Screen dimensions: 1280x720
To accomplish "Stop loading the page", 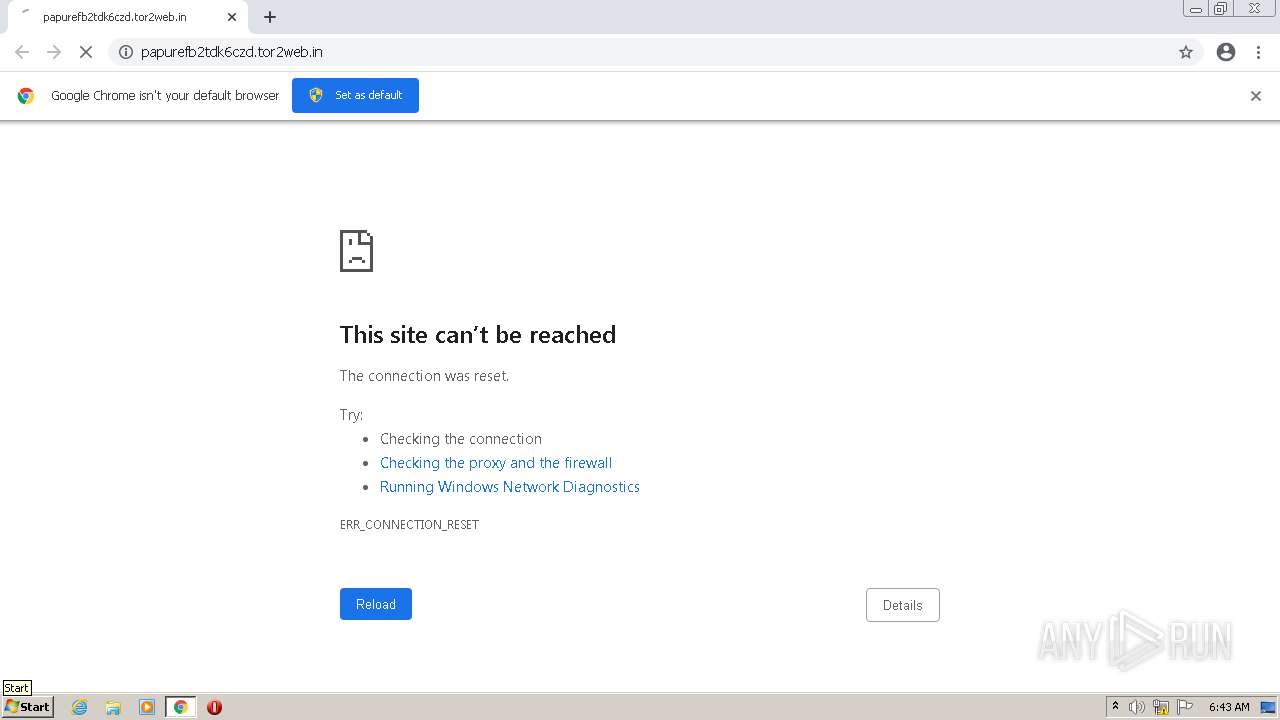I will click(86, 52).
